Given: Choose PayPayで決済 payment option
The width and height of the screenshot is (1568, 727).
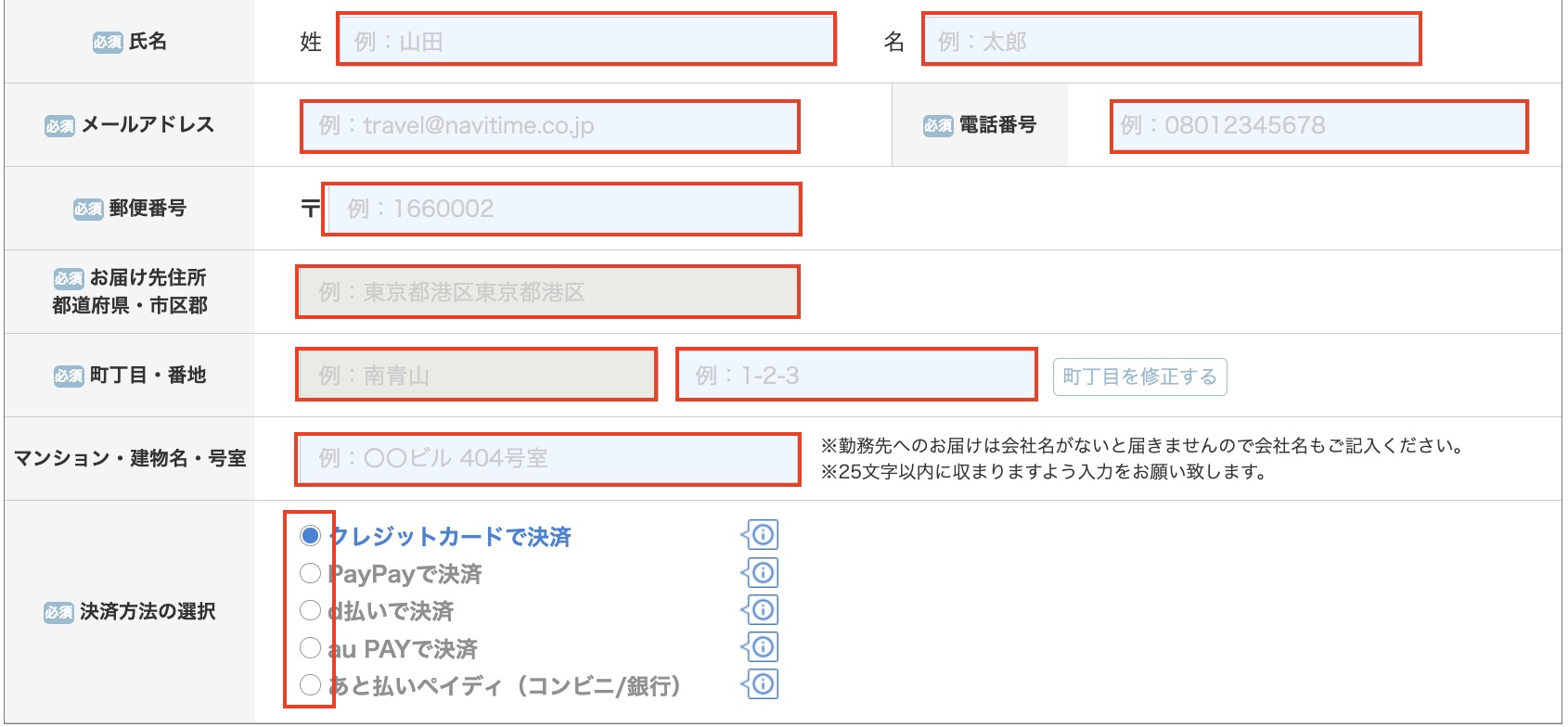Looking at the screenshot, I should click(x=310, y=573).
